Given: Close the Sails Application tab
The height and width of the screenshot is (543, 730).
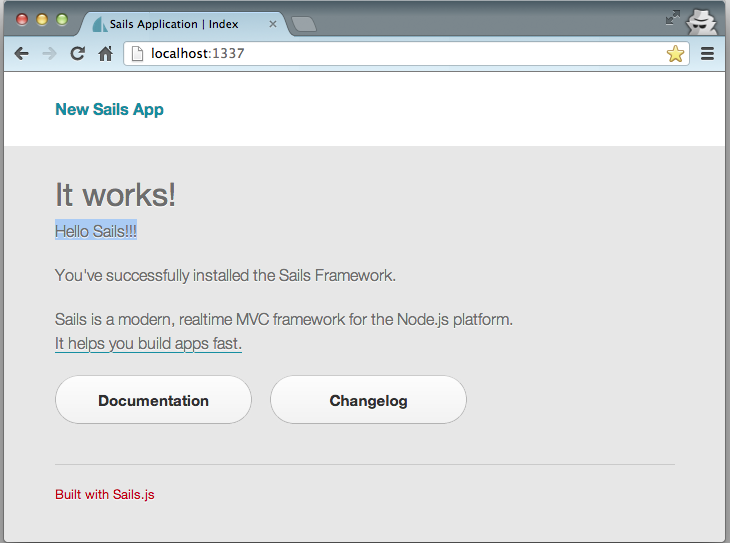Looking at the screenshot, I should pyautogui.click(x=273, y=24).
